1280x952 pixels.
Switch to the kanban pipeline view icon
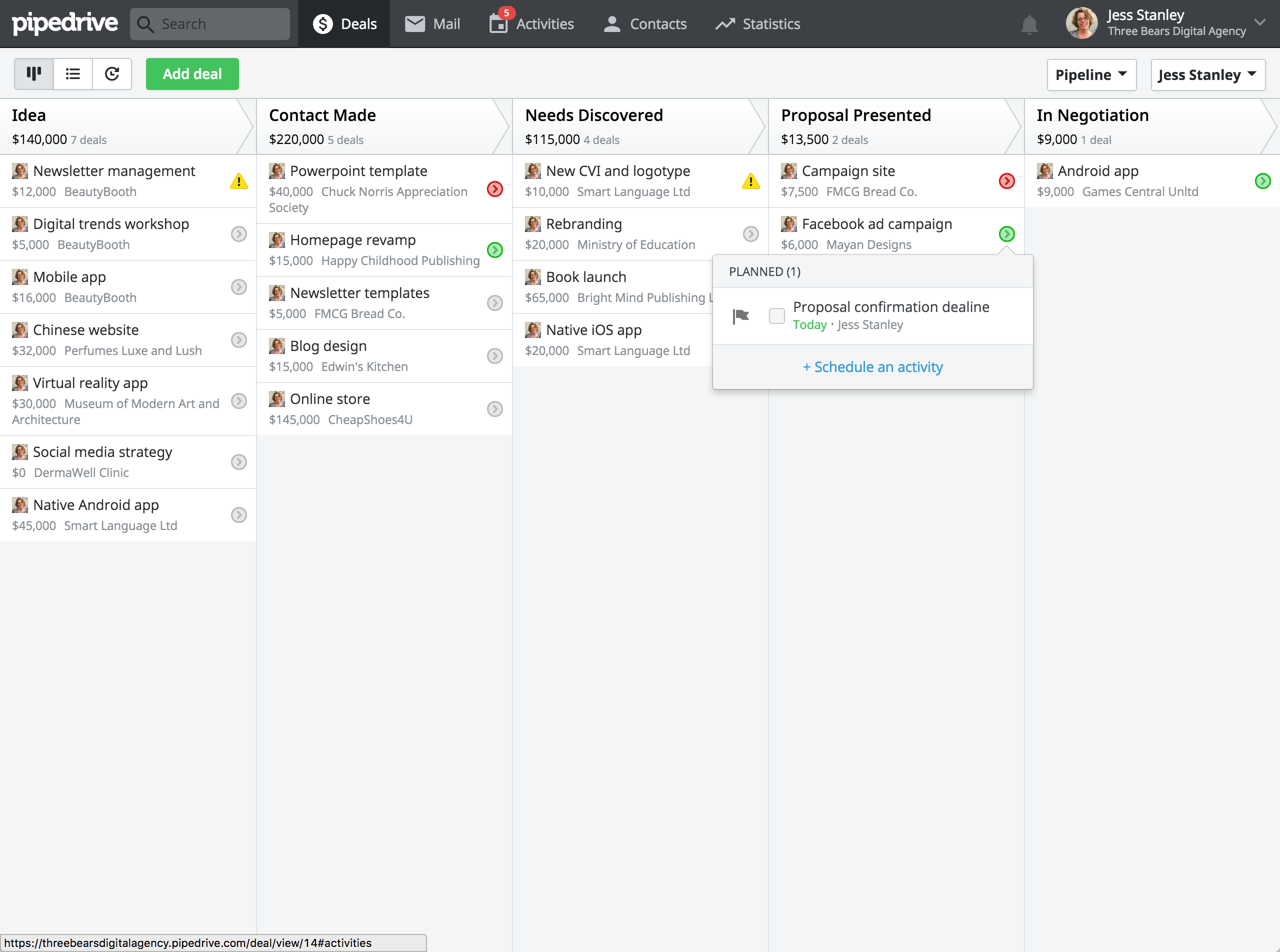33,74
